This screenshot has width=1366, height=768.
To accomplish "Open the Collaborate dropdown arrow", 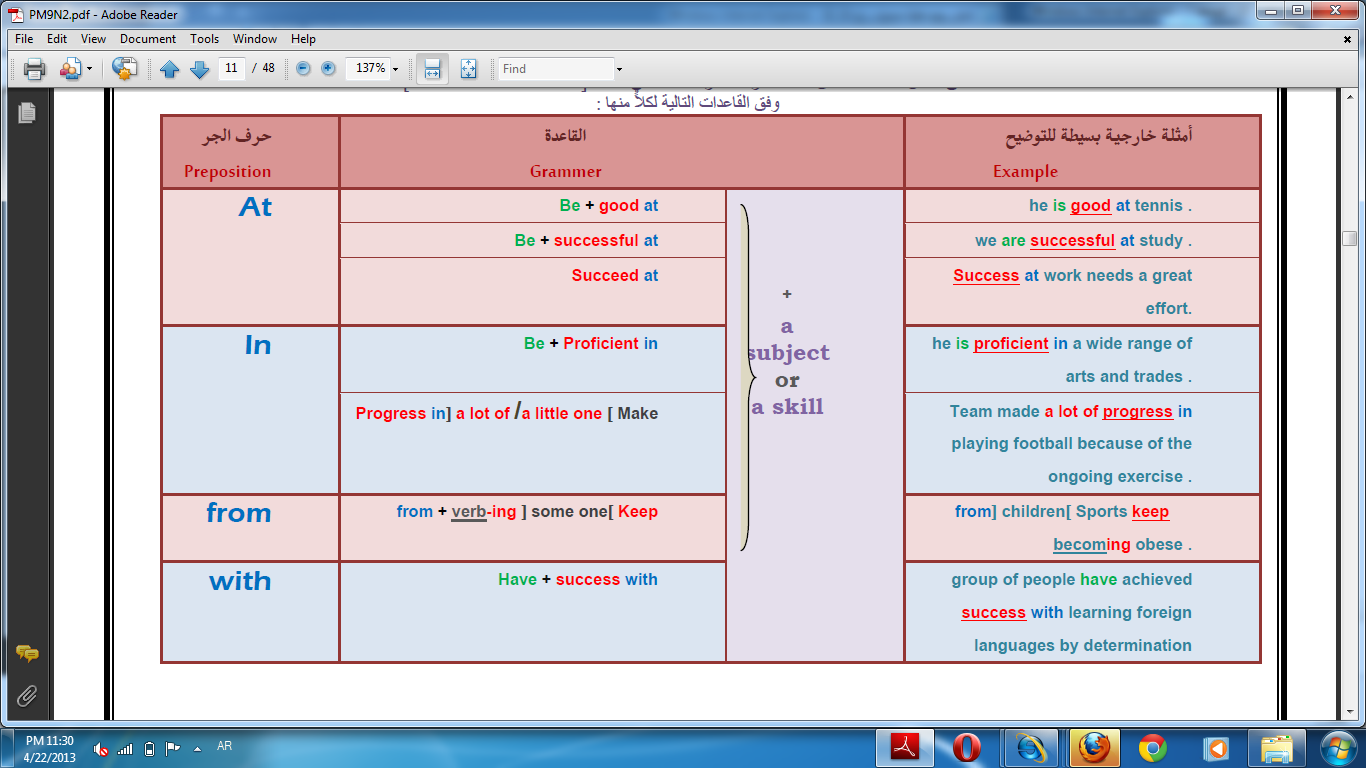I will (89, 69).
